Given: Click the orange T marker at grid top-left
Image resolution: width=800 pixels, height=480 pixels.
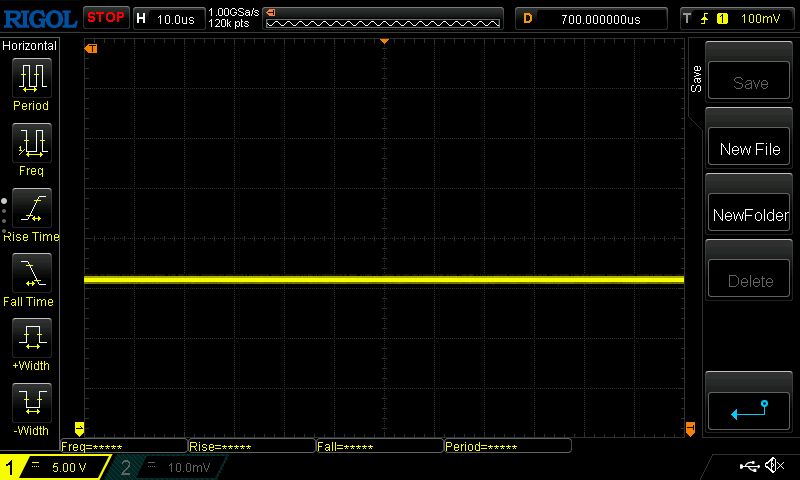Looking at the screenshot, I should coord(91,48).
